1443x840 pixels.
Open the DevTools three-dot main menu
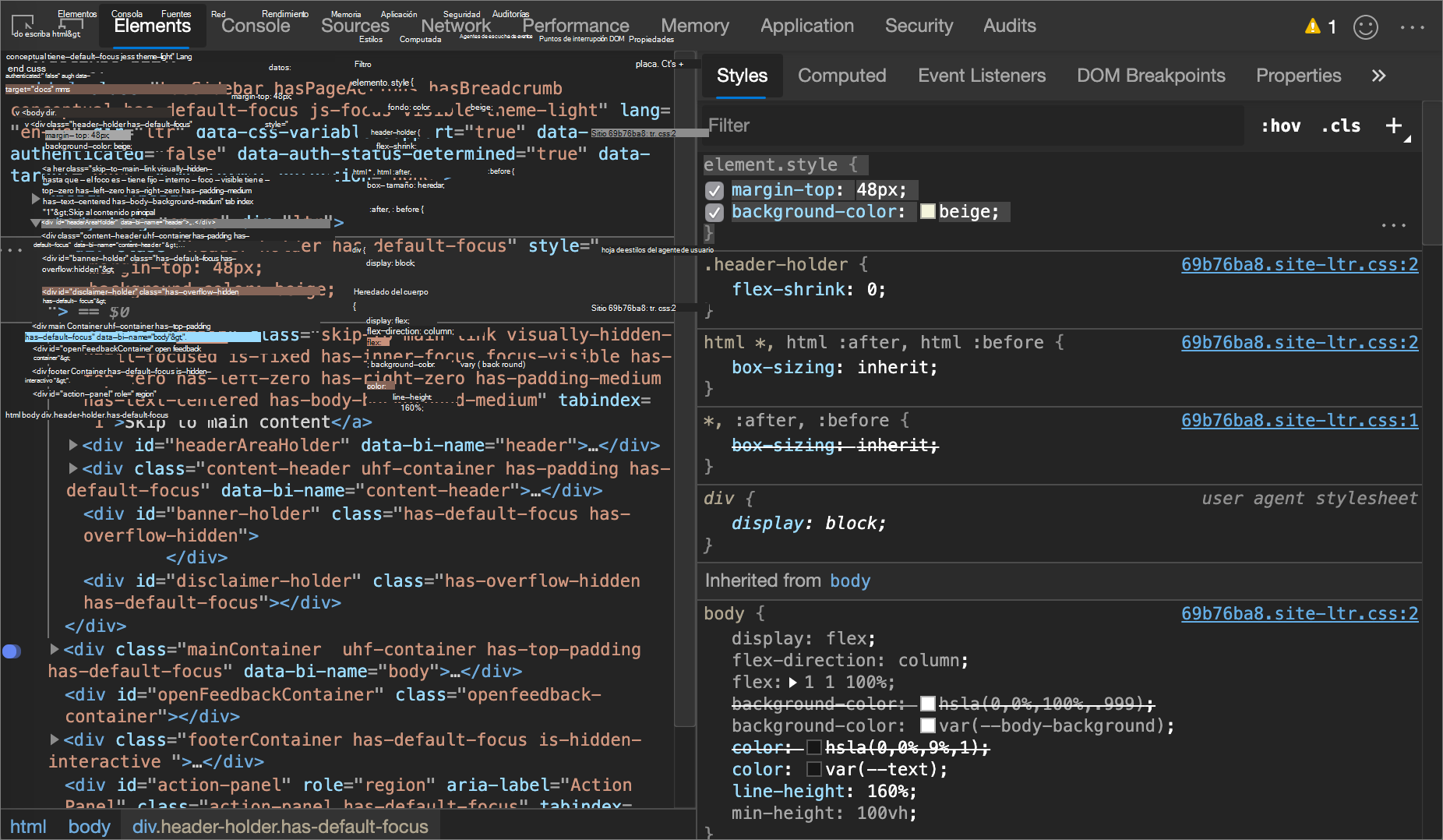pyautogui.click(x=1412, y=27)
